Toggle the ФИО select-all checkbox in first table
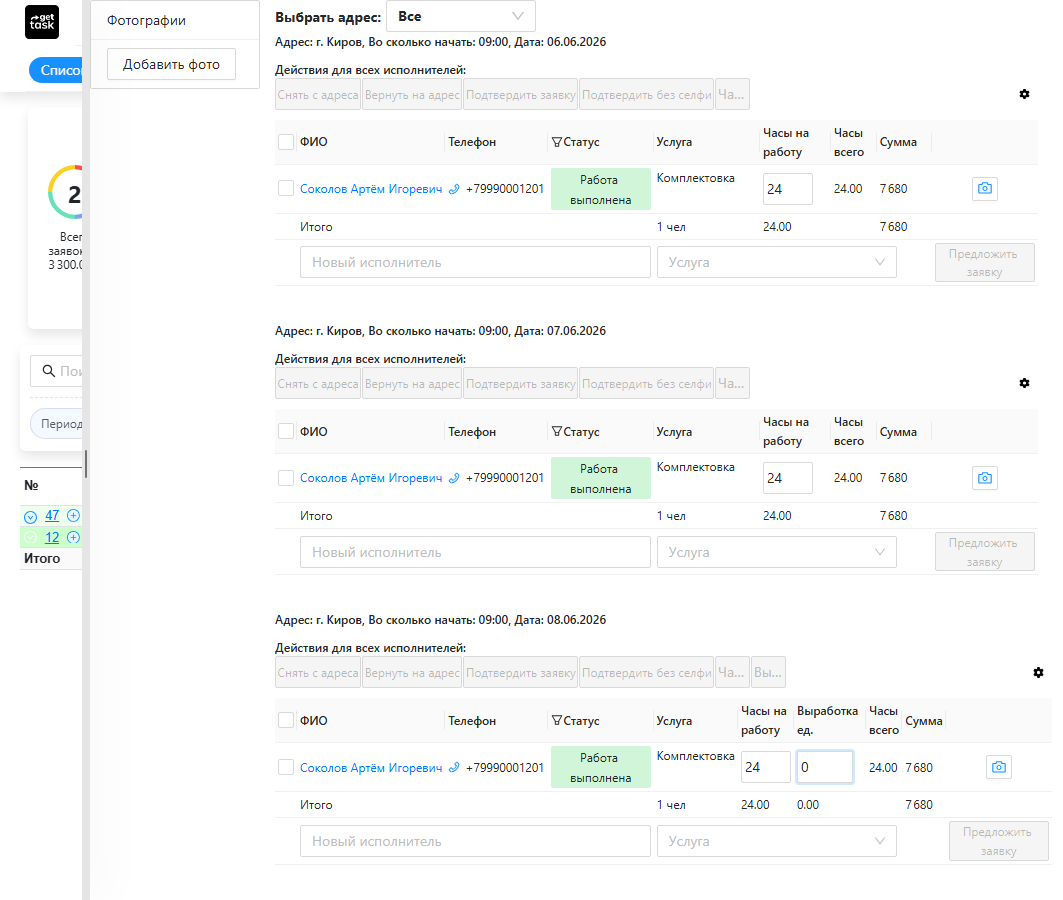The height and width of the screenshot is (900, 1063). tap(286, 142)
